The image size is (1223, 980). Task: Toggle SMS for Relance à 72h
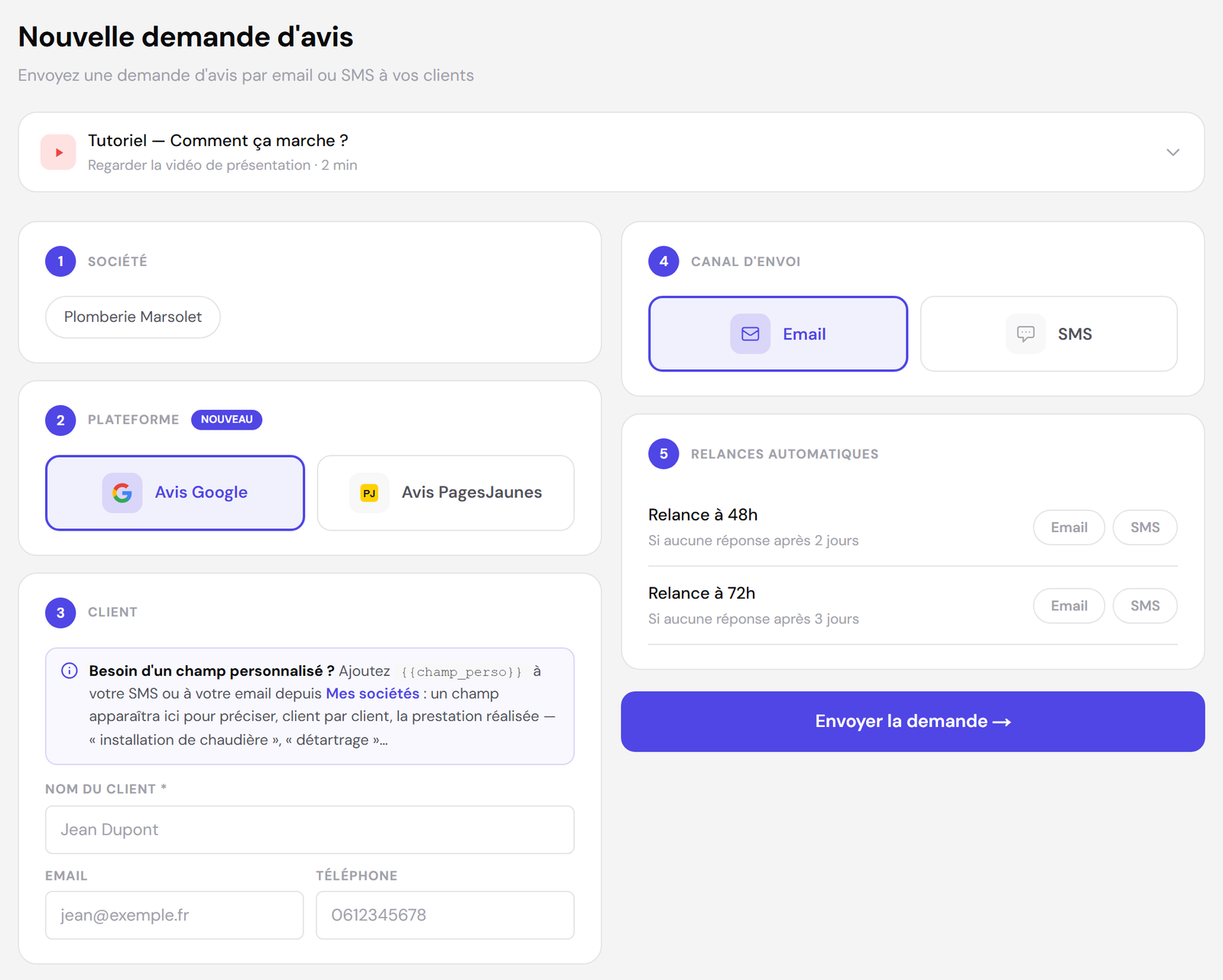tap(1145, 606)
